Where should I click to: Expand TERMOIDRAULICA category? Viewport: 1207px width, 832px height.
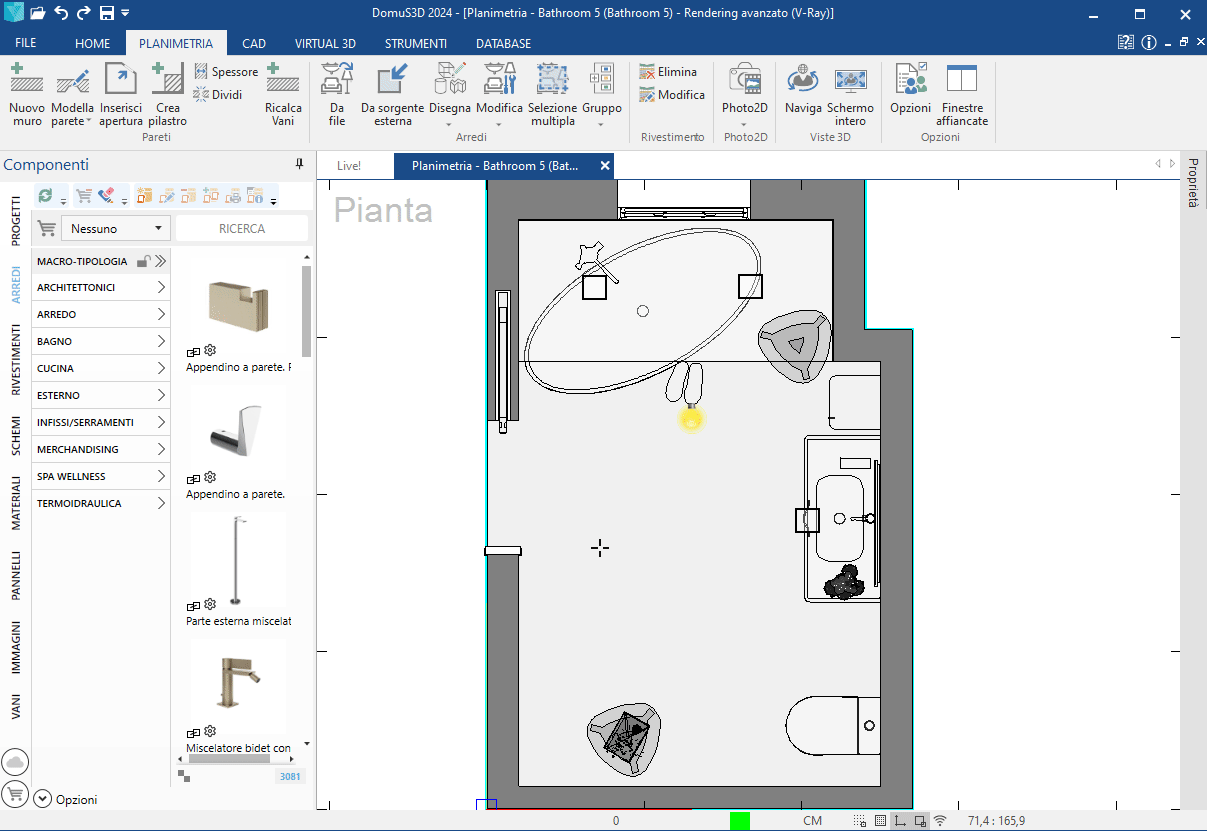[x=101, y=503]
